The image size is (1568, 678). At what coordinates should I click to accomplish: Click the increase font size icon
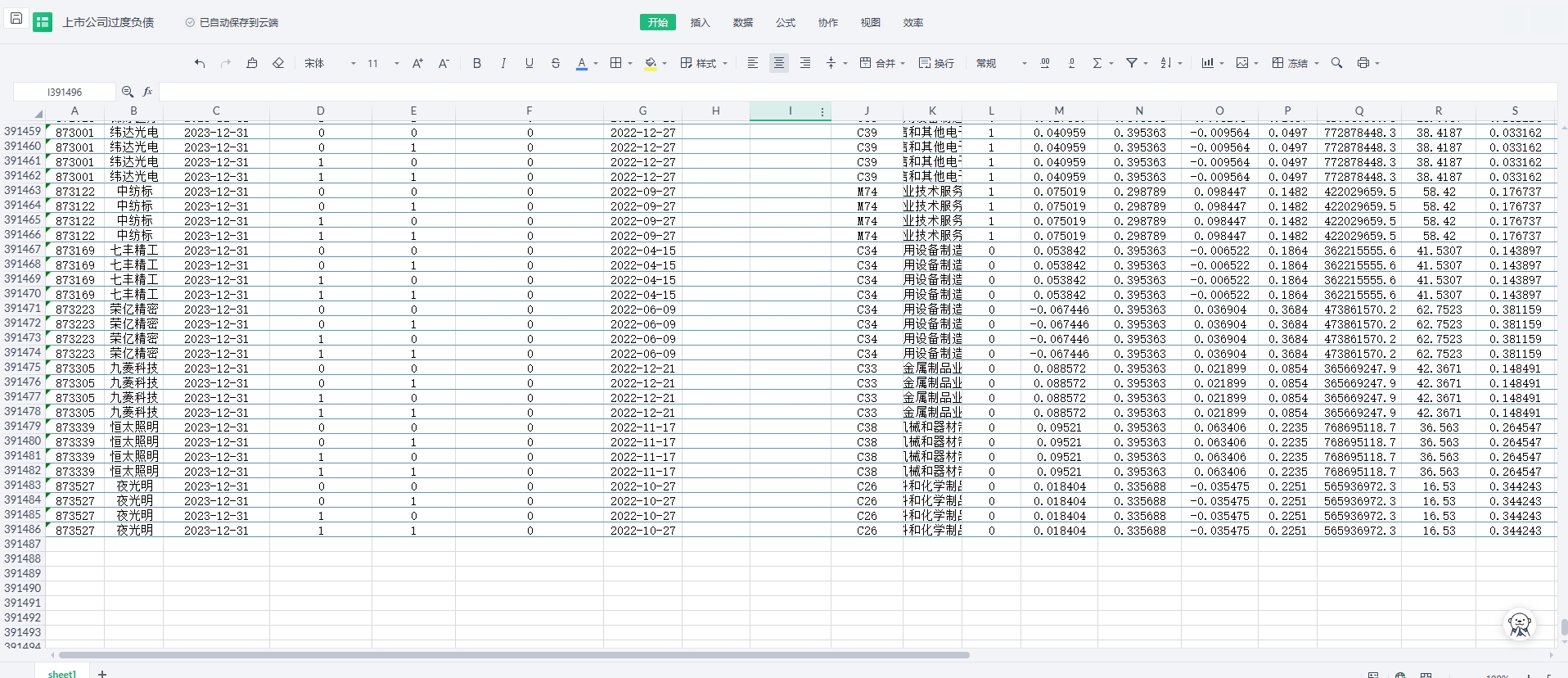417,63
